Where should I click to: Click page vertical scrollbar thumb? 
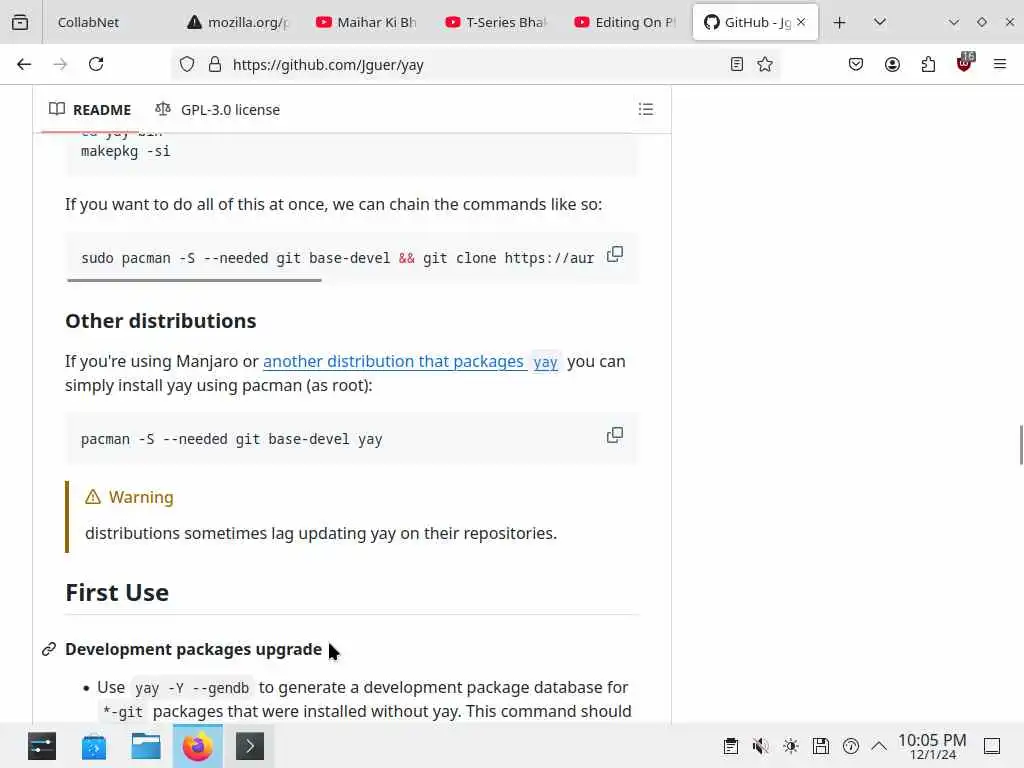(1021, 445)
